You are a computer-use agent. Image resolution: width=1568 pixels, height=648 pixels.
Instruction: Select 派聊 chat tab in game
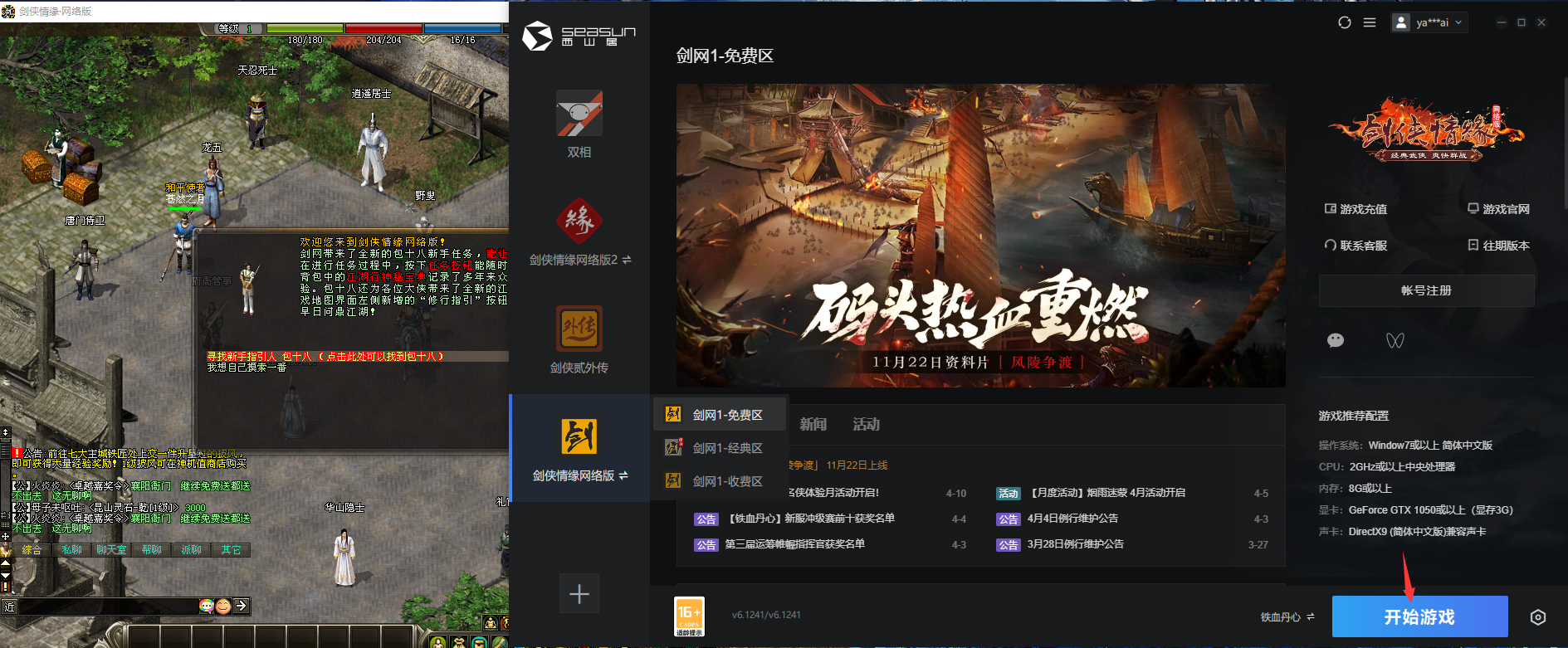click(x=192, y=550)
